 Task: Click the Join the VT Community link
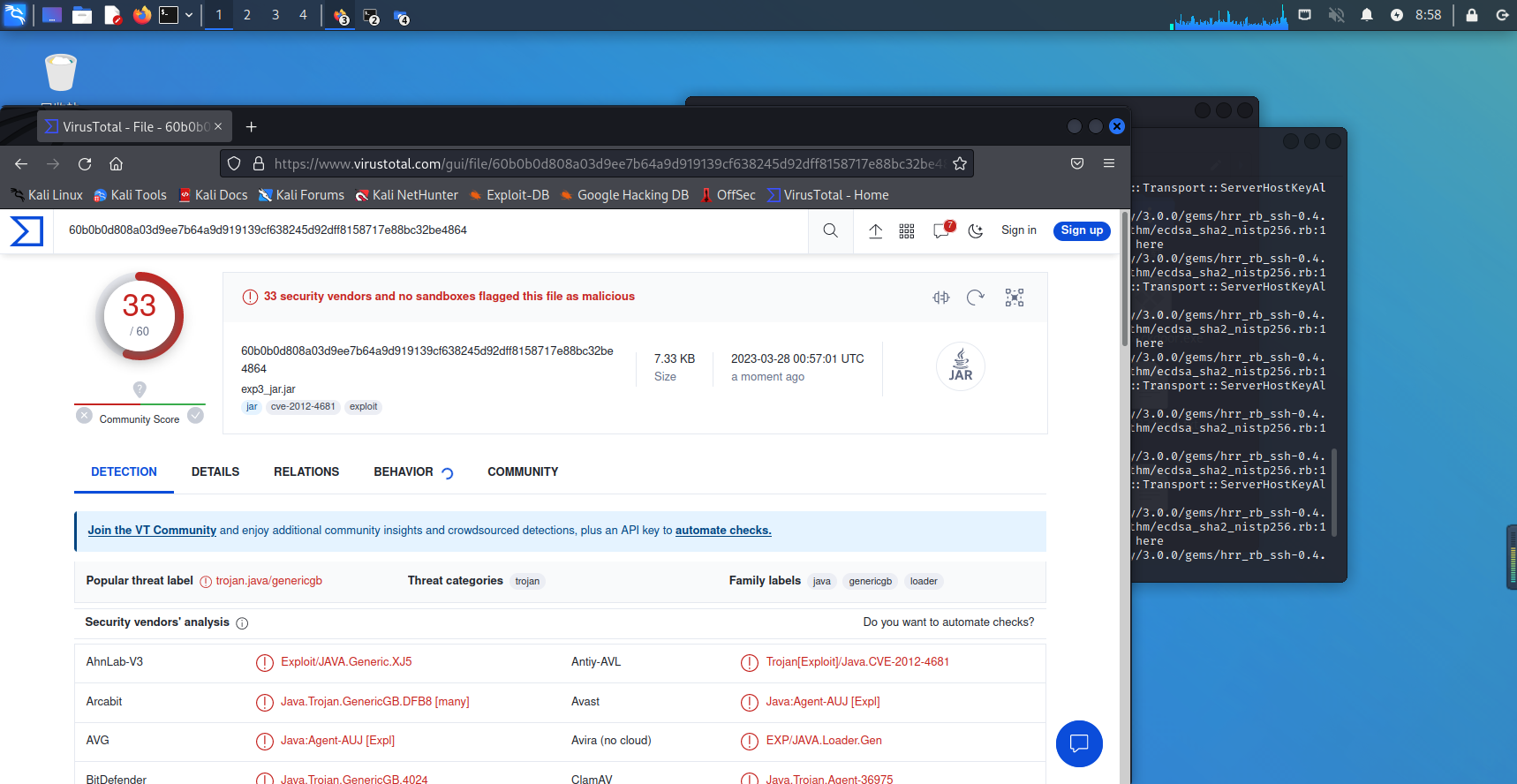tap(152, 531)
